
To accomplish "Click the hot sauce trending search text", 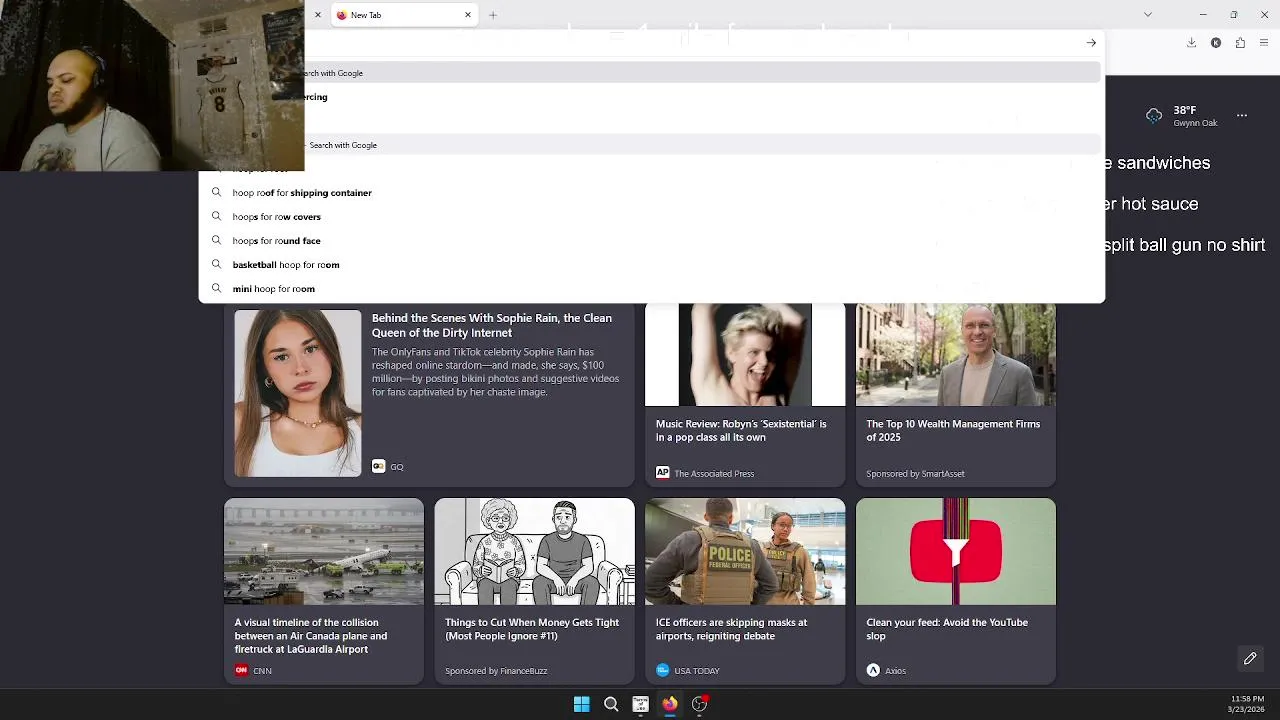I will (1152, 204).
